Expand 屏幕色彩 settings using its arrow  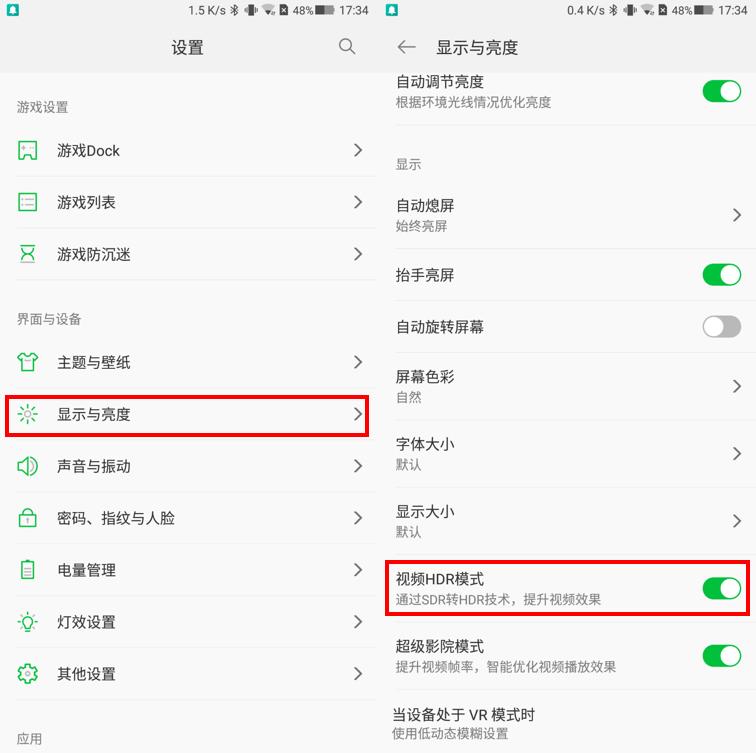click(736, 386)
